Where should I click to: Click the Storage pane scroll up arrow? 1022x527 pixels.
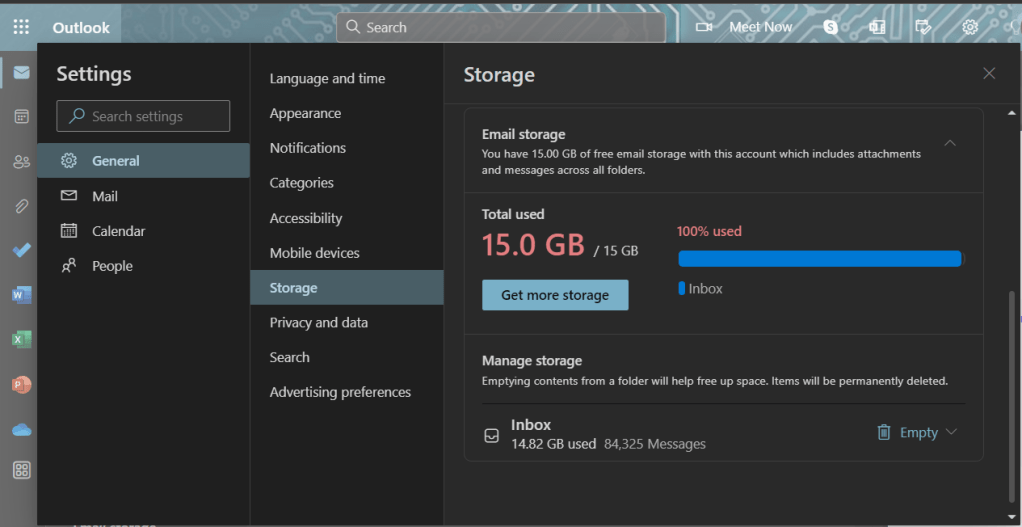[x=1012, y=114]
